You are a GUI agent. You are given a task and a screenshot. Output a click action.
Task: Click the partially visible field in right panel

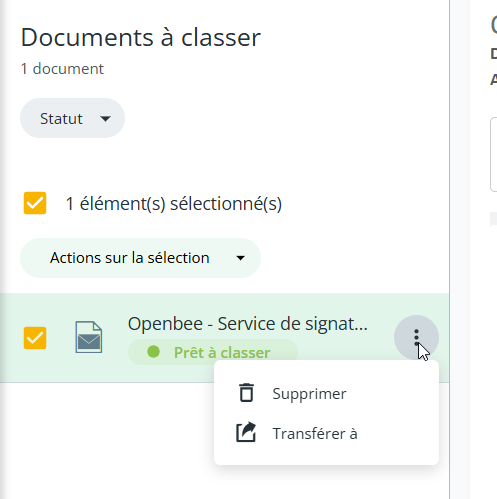[x=493, y=154]
